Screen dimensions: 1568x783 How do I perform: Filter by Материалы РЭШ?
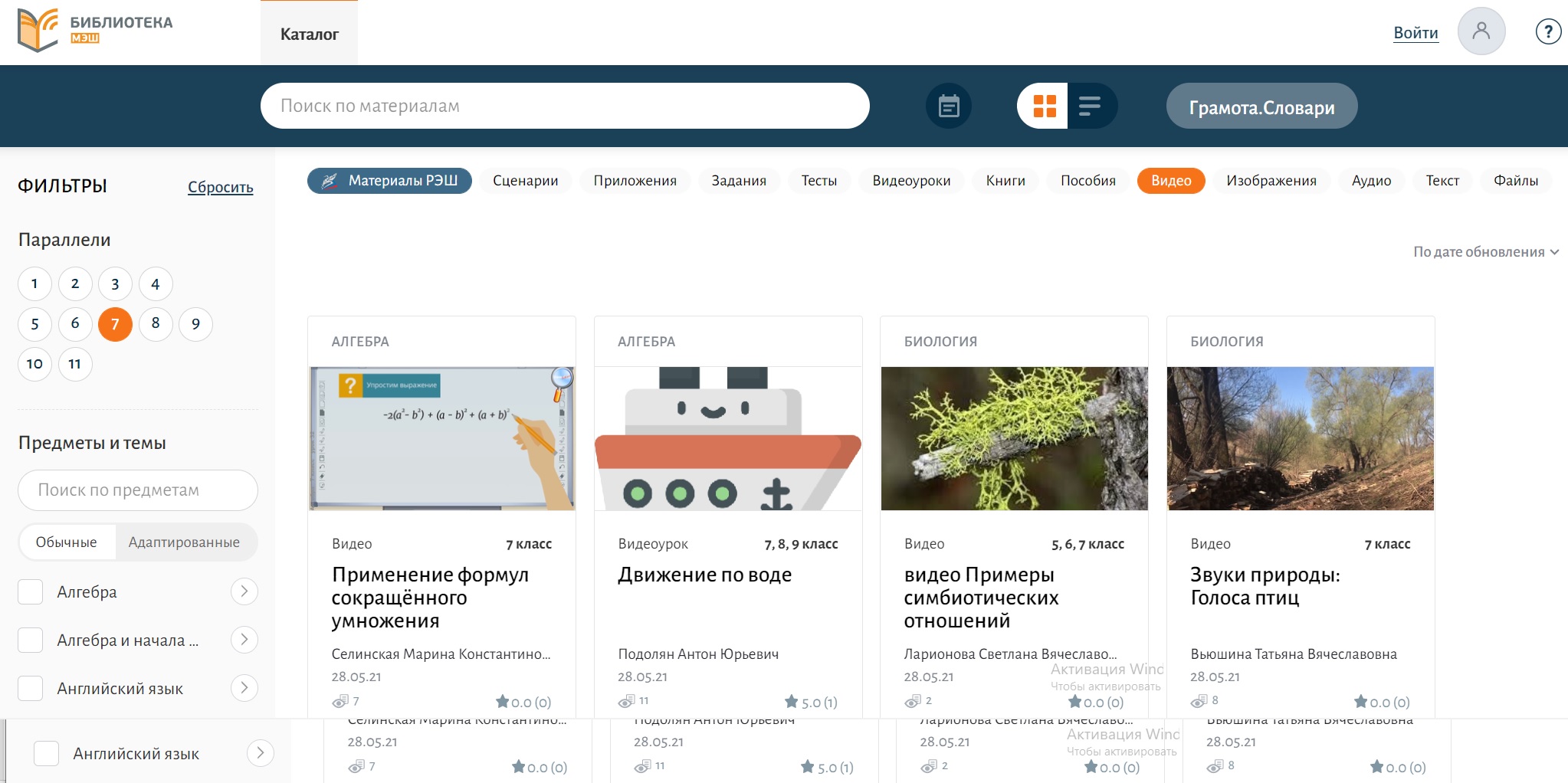(389, 181)
